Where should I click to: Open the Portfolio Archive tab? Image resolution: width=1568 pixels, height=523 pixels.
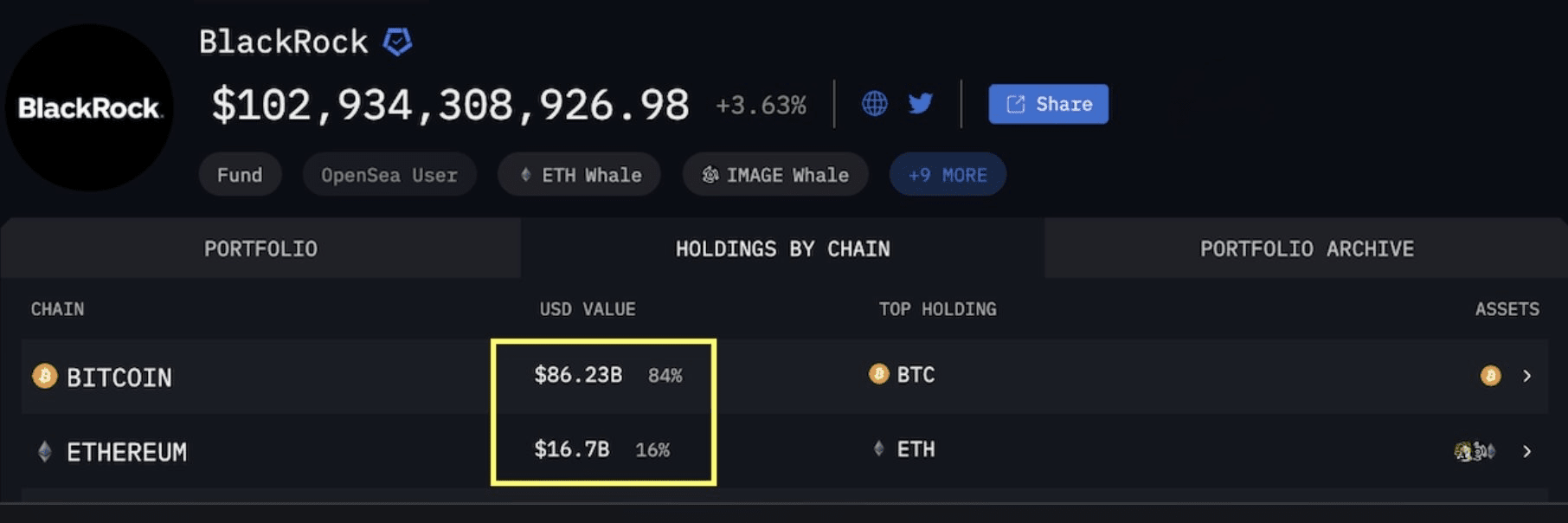pos(1306,249)
